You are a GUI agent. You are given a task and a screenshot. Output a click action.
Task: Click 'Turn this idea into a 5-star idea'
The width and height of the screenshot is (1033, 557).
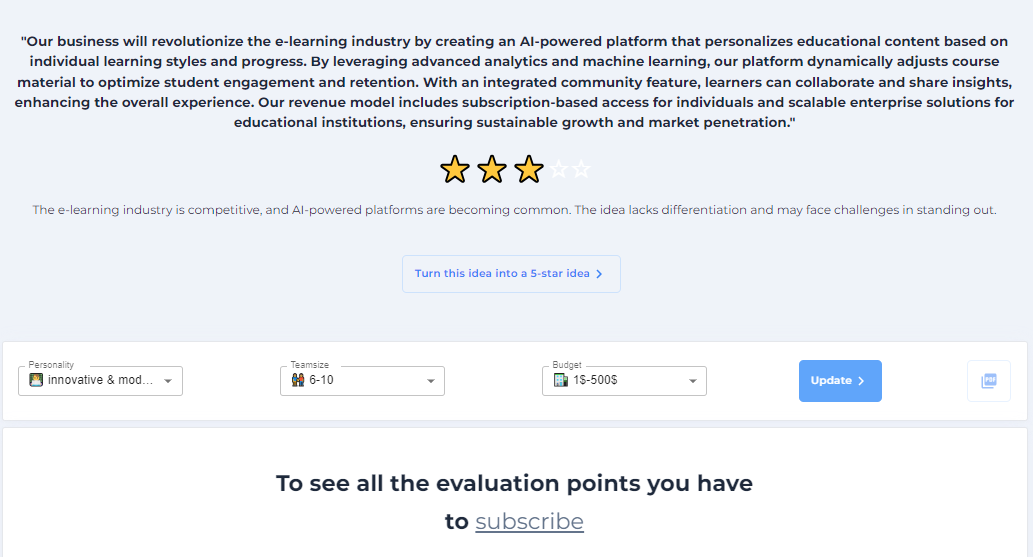[x=510, y=274]
